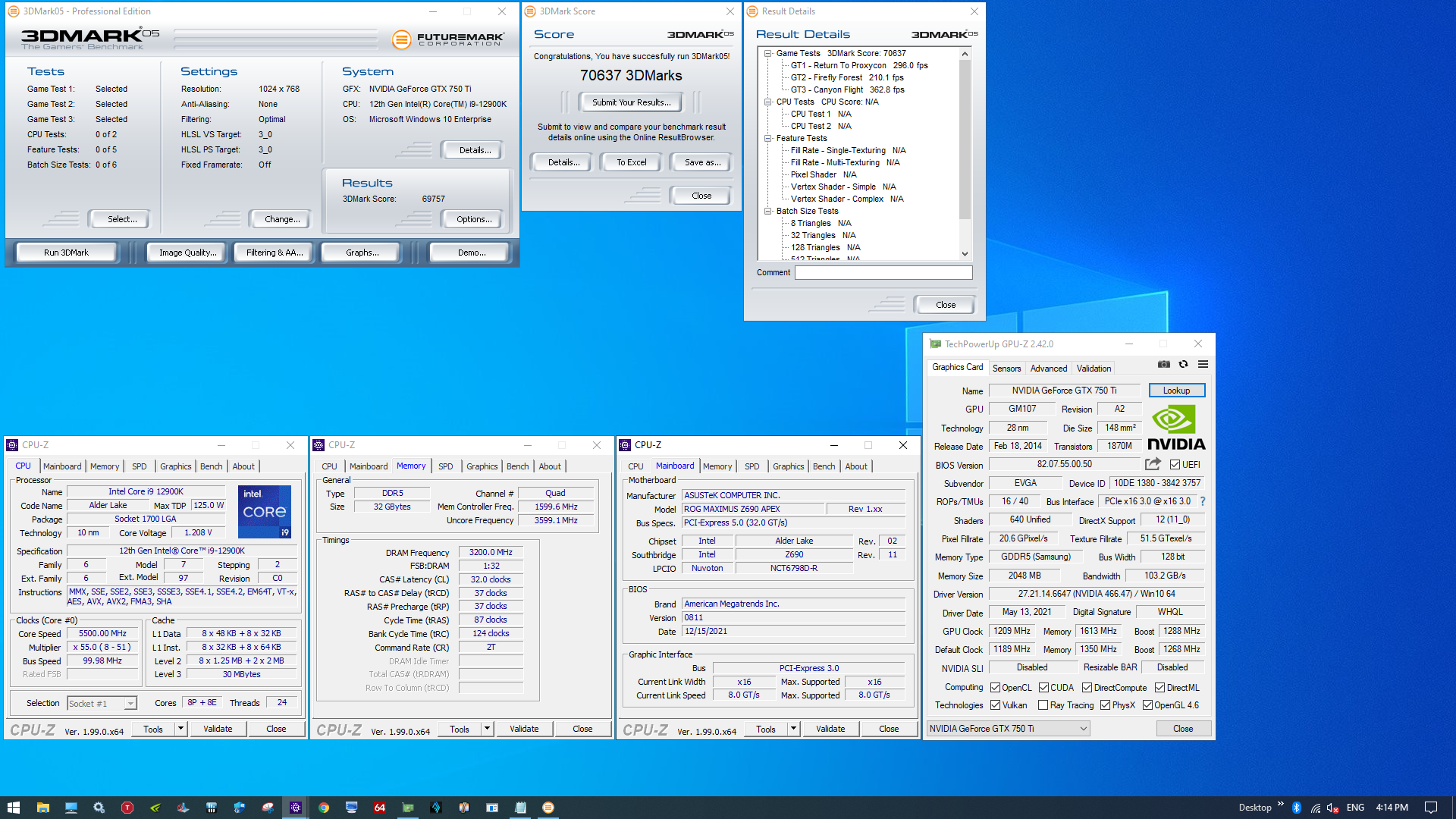This screenshot has width=1456, height=819.
Task: Select the GT2 - Firefly Forest result row
Action: coord(847,77)
